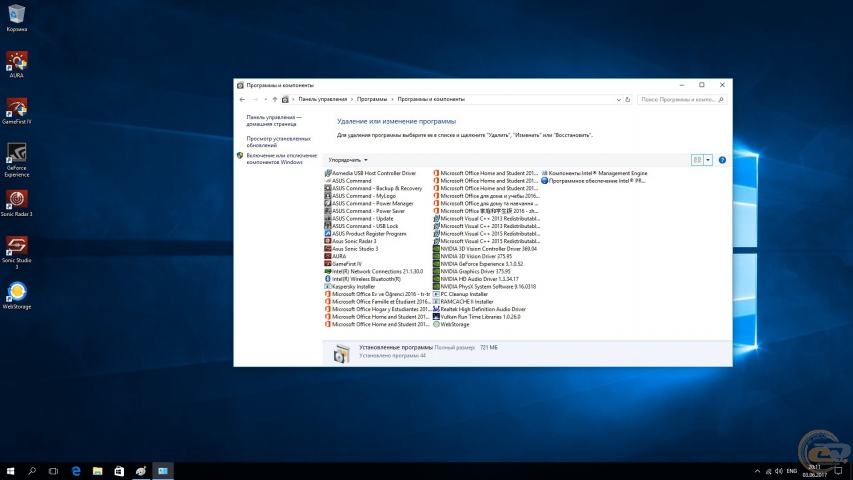Select Asus Sonic Radar 3 in program list
The width and height of the screenshot is (853, 480).
350,241
